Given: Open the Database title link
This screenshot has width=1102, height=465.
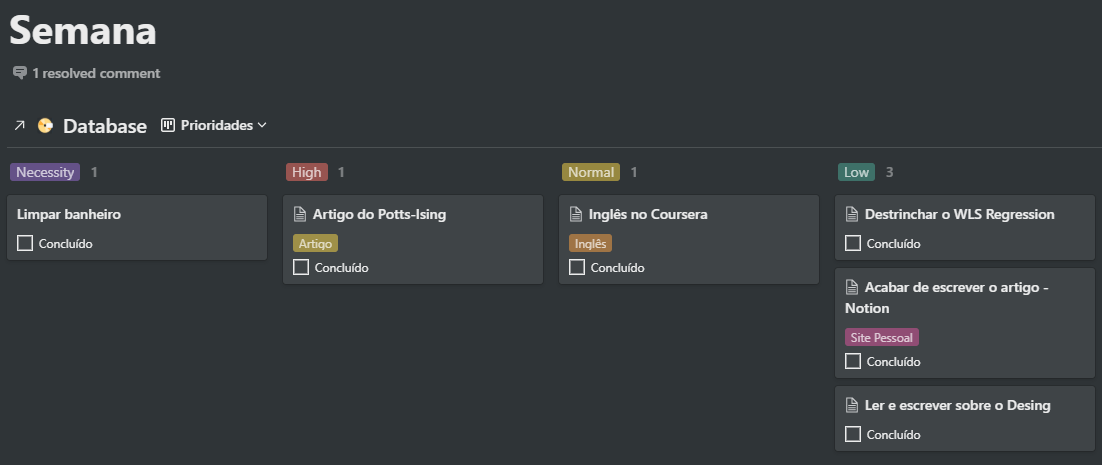Looking at the screenshot, I should [105, 126].
